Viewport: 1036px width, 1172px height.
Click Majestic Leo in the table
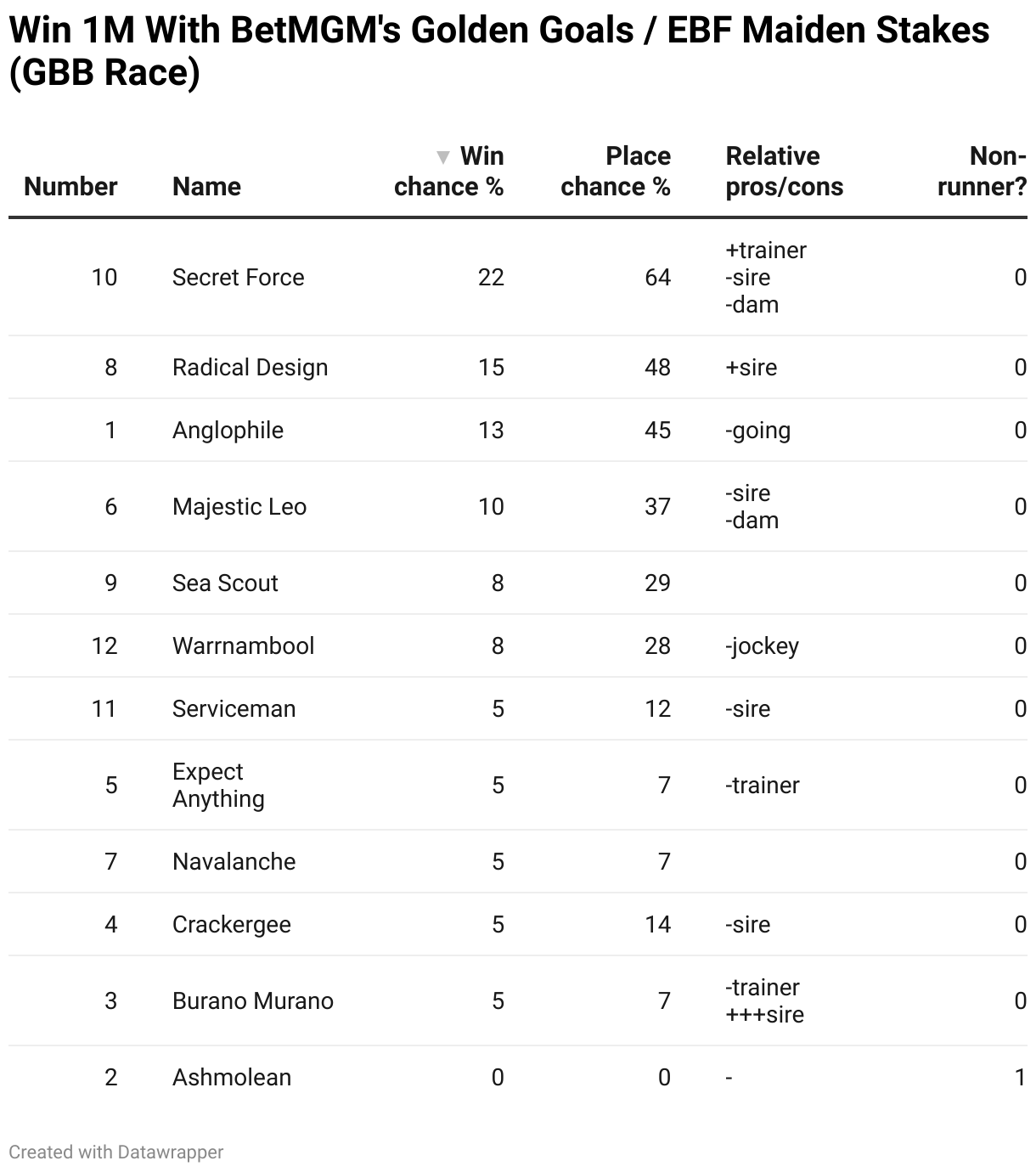239,507
